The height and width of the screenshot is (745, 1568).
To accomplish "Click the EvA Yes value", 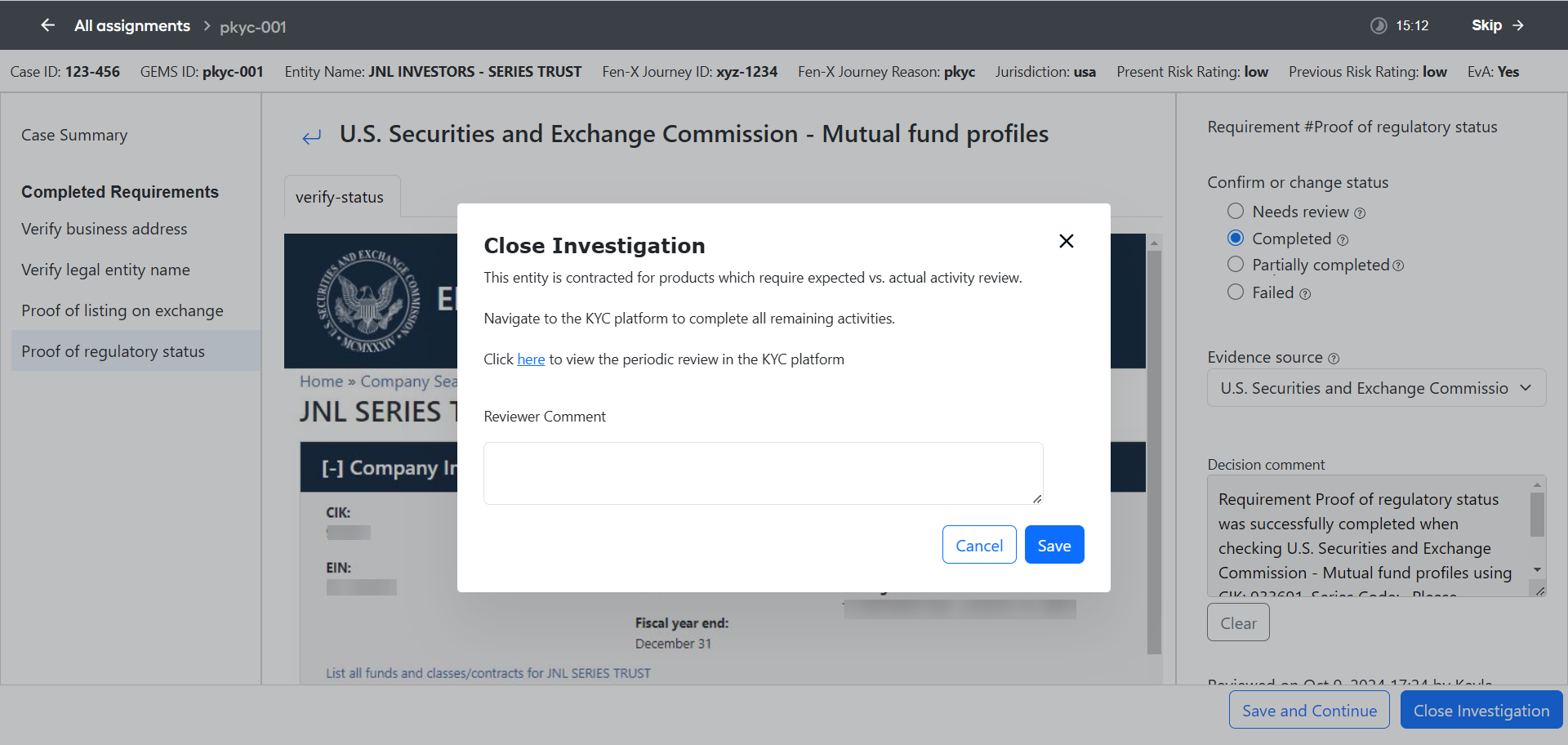I will point(1508,72).
